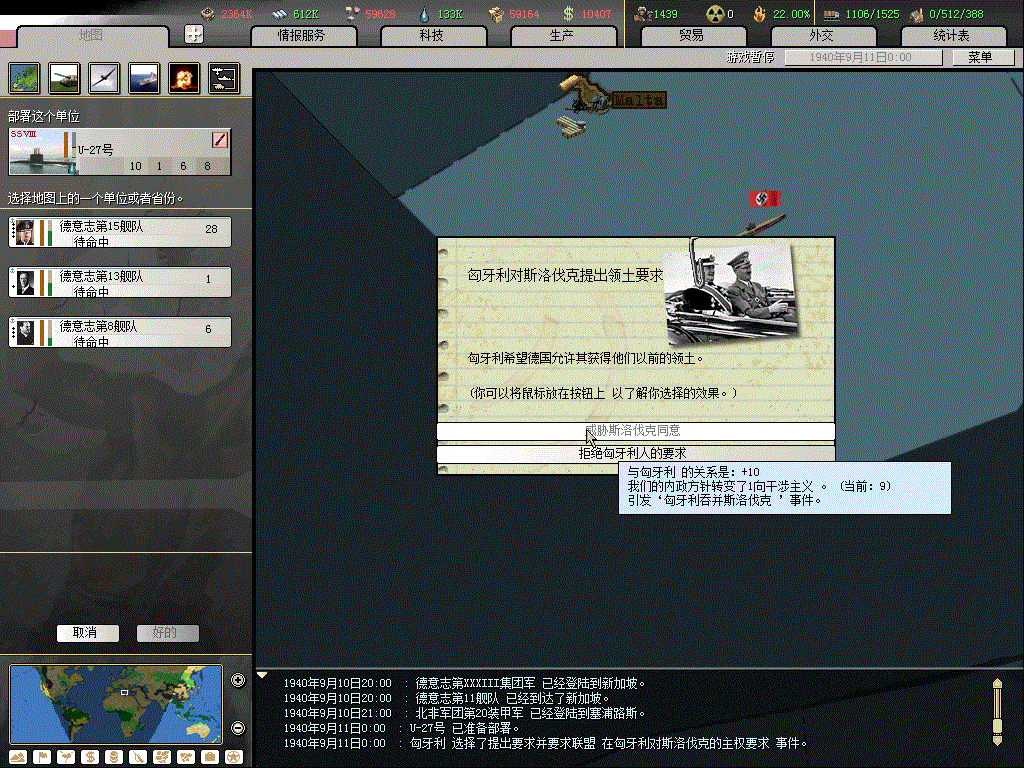This screenshot has width=1024, height=768.
Task: Open the force deployment pool icon
Action: (x=224, y=78)
